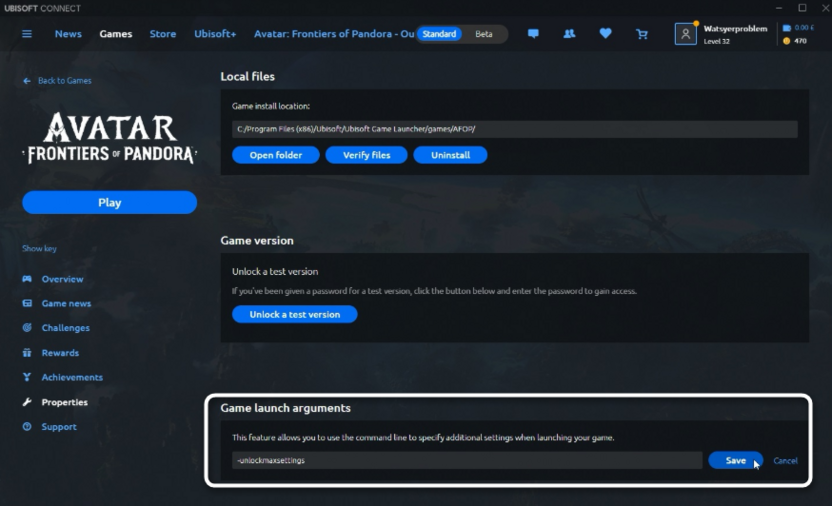Switch to Standard mode toggle
Viewport: 832px width, 506px height.
tap(439, 34)
